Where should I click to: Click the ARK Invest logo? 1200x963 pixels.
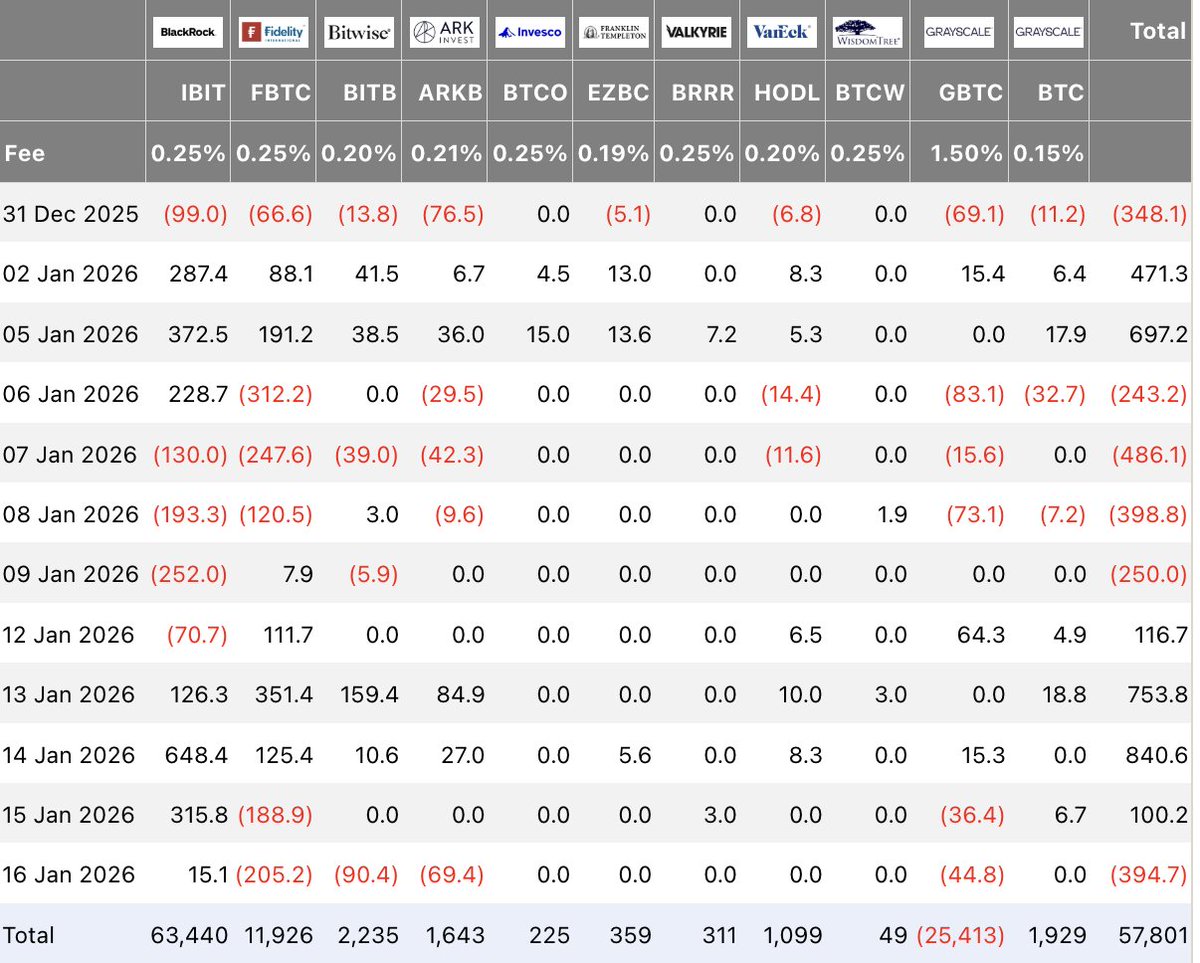coord(444,32)
